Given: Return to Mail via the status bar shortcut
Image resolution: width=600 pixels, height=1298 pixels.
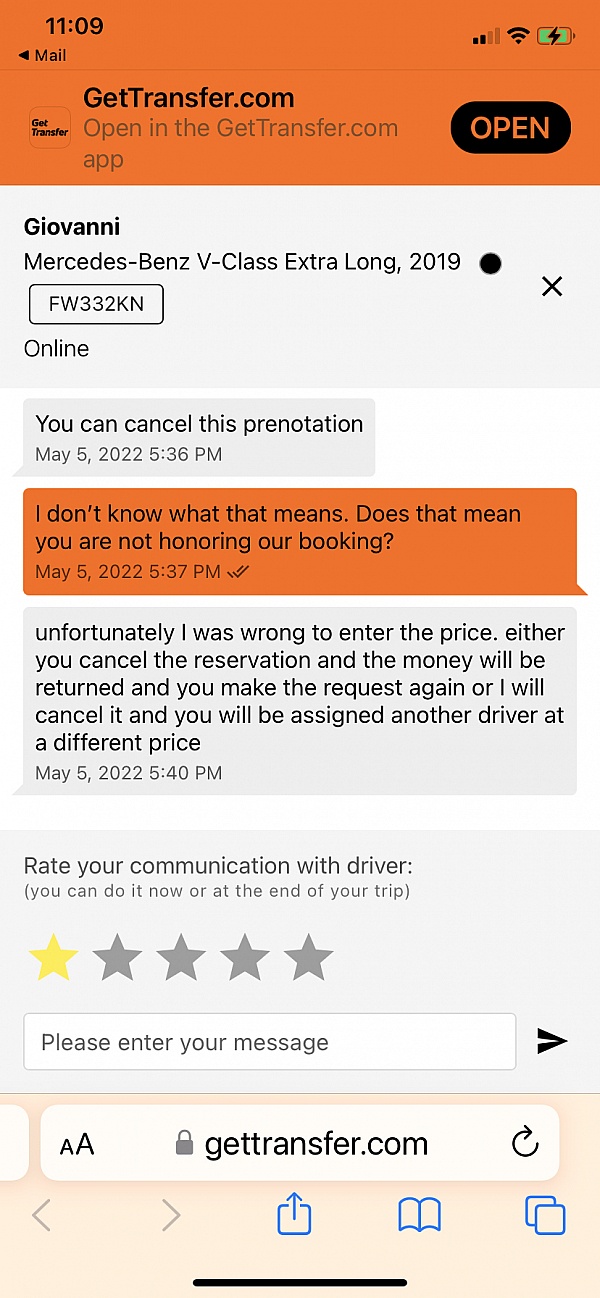Looking at the screenshot, I should pyautogui.click(x=41, y=55).
